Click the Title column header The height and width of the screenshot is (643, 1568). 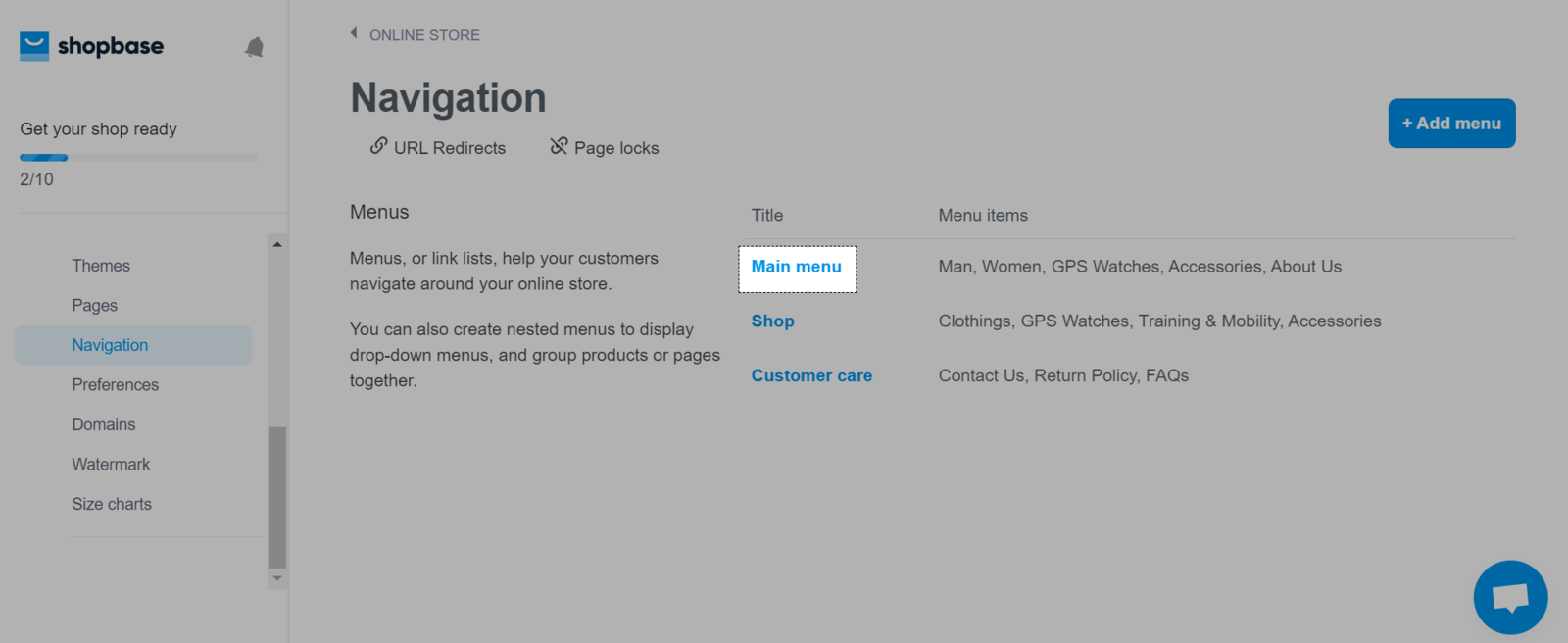pyautogui.click(x=767, y=216)
